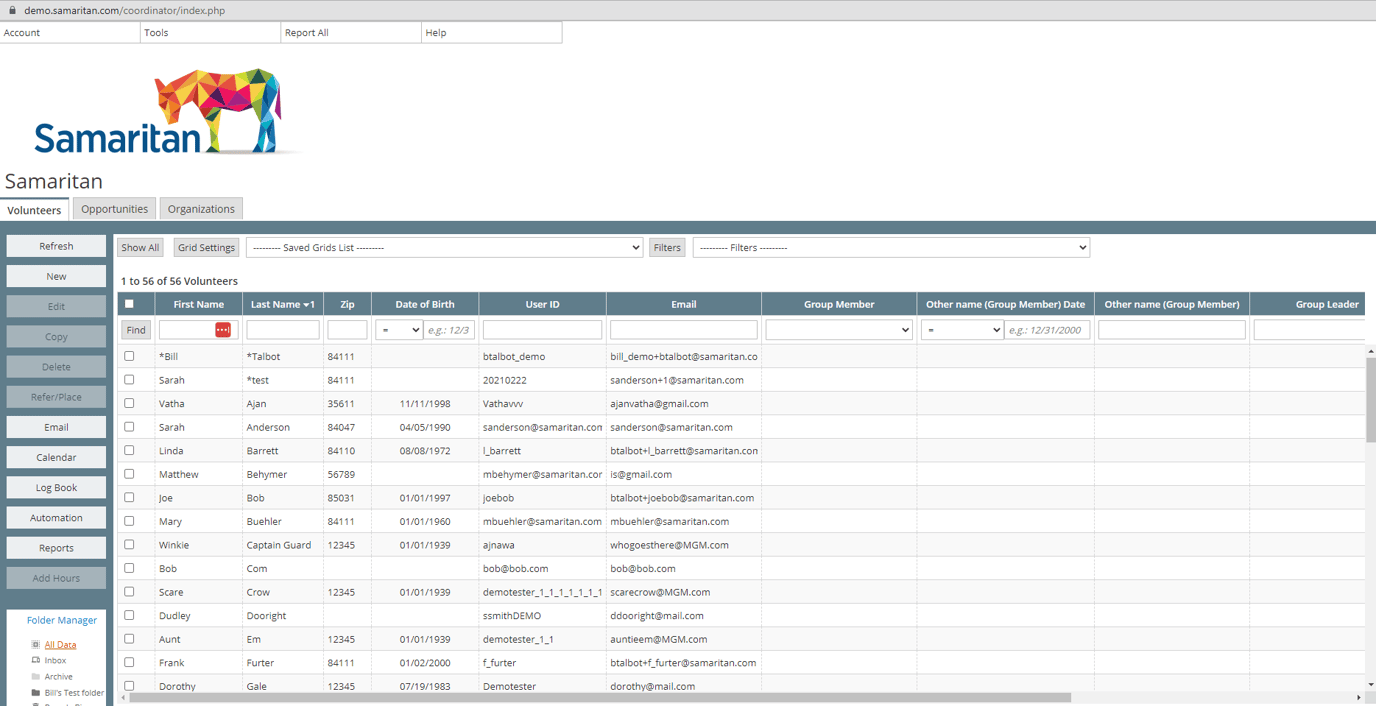Check the box for Vatha Ajan
1376x706 pixels.
(x=129, y=403)
